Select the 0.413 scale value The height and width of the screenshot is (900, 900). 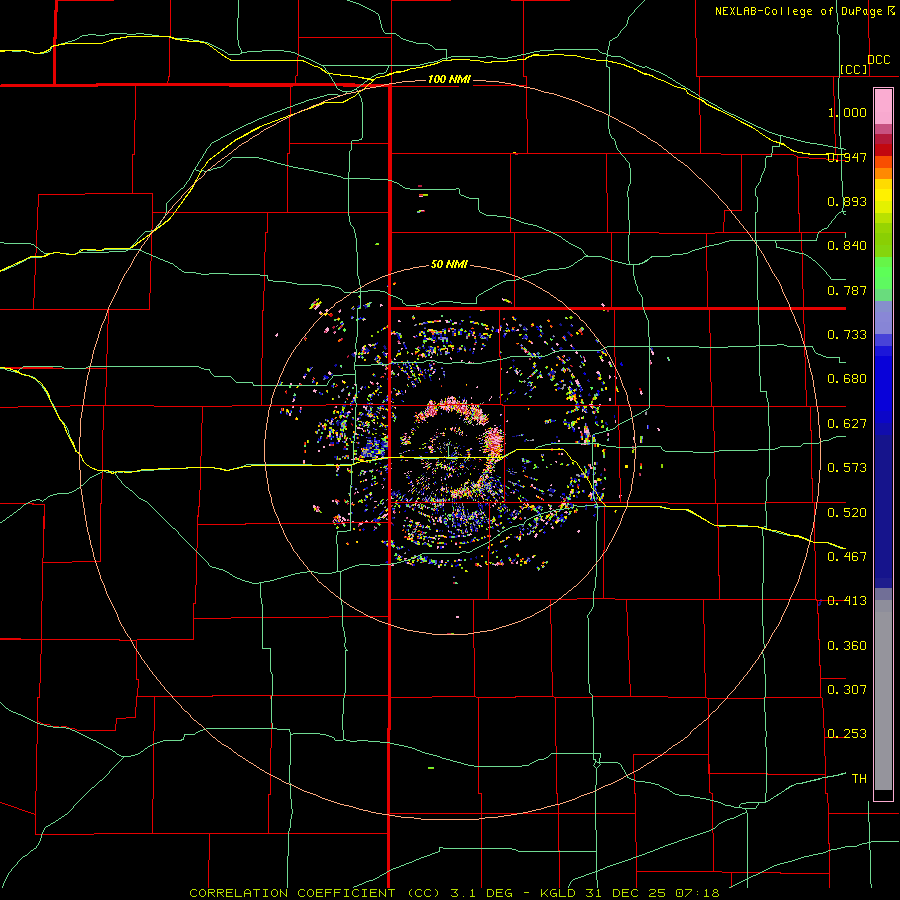tap(847, 601)
